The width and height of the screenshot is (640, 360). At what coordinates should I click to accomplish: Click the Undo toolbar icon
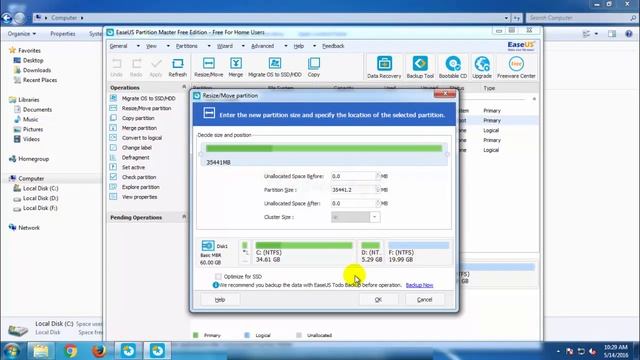pos(116,67)
